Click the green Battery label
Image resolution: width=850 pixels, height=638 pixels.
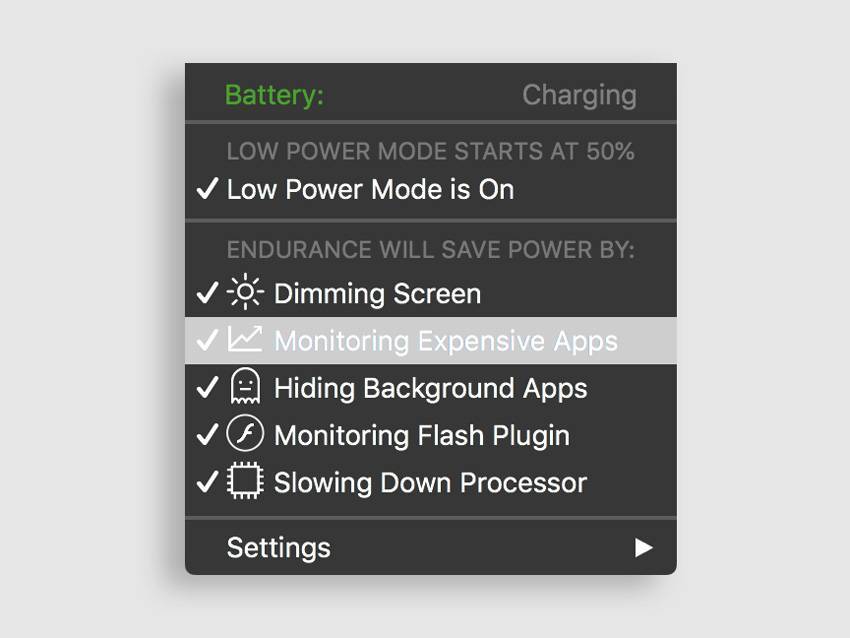(274, 95)
